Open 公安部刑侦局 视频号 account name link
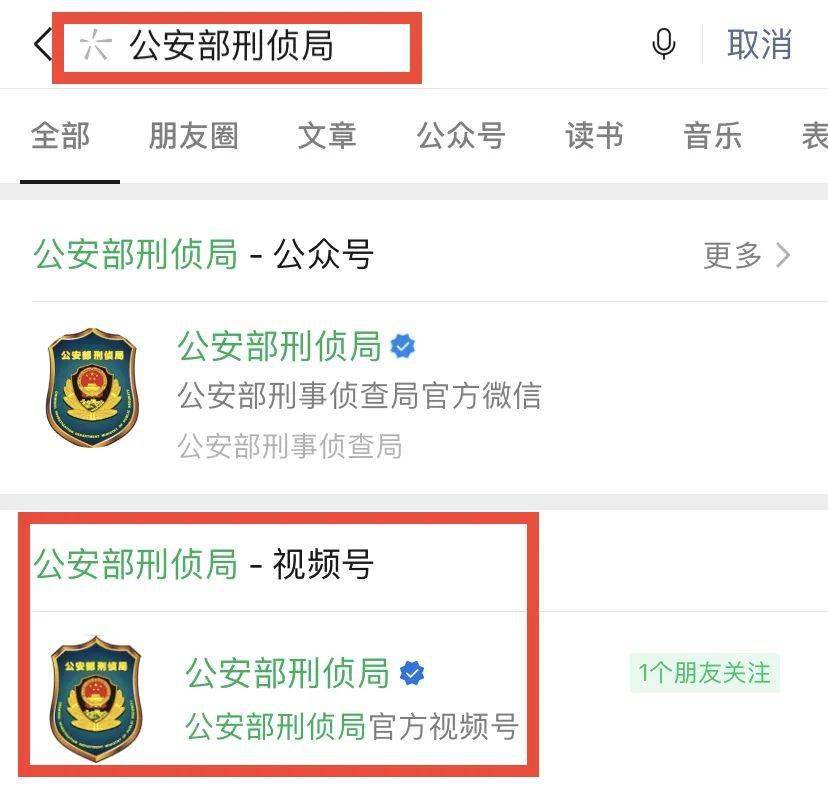The height and width of the screenshot is (789, 828). pos(288,673)
